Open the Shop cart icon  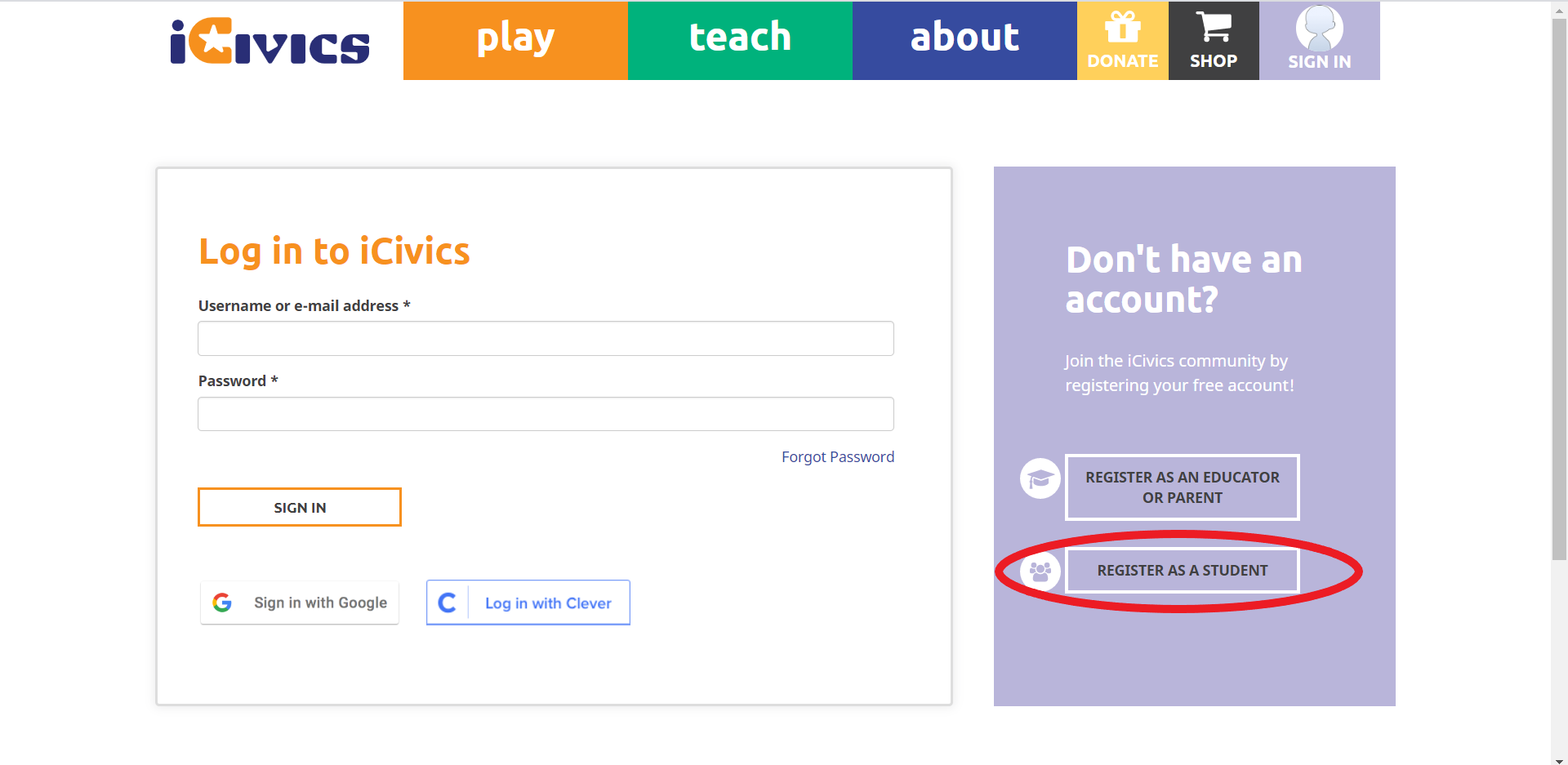pos(1214,27)
